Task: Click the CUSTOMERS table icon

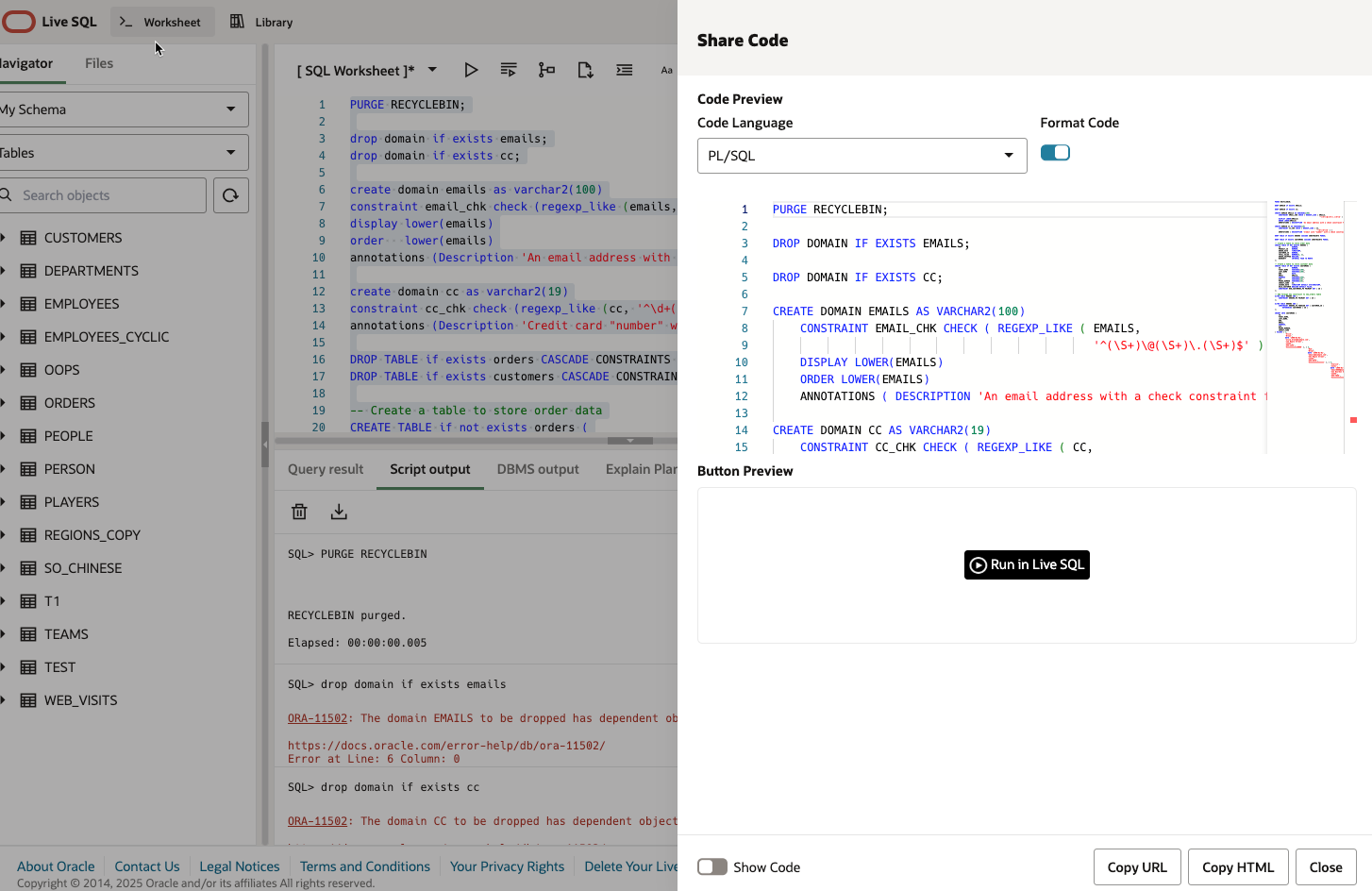Action: (28, 238)
